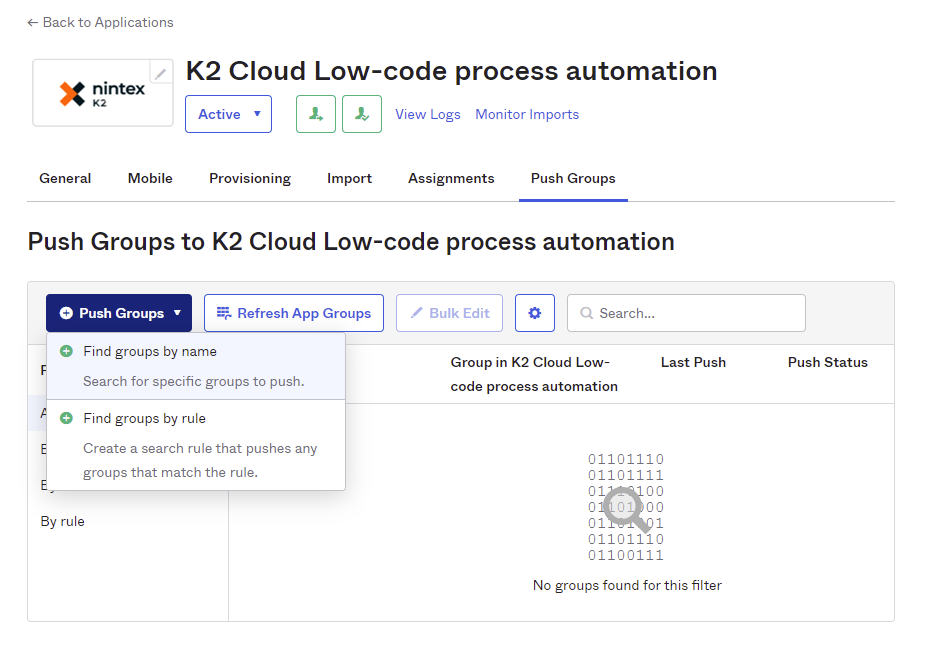This screenshot has height=650, width=927.
Task: Click the assign users person icon button
Action: pyautogui.click(x=315, y=114)
